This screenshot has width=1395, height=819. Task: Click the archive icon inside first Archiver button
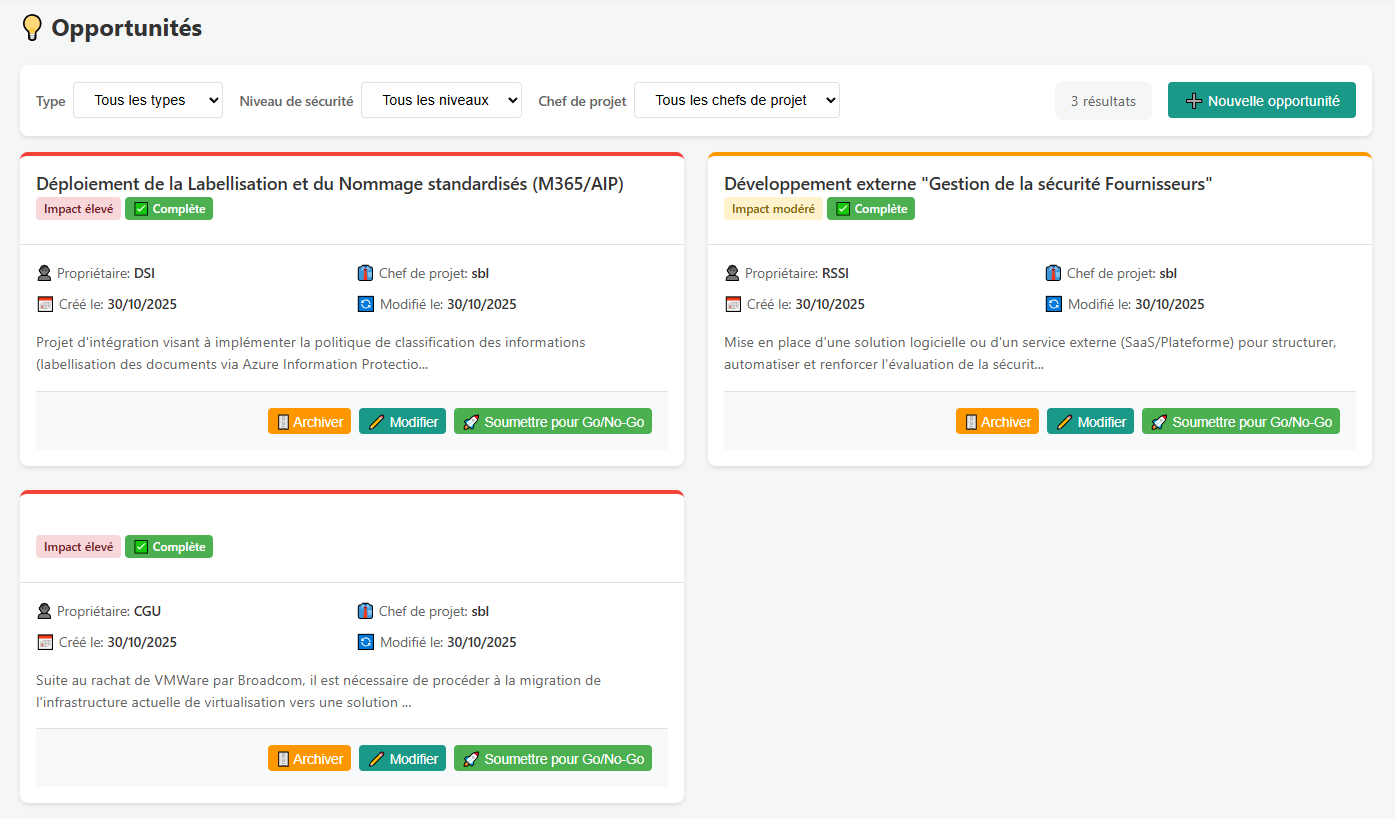coord(282,421)
